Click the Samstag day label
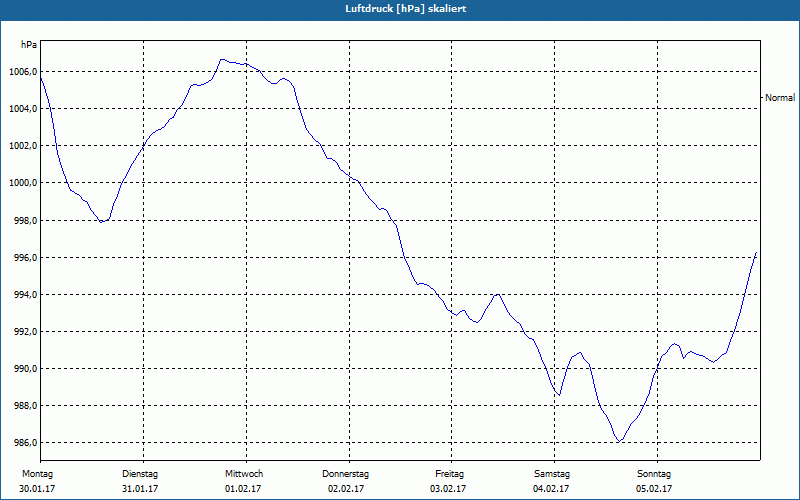Image resolution: width=800 pixels, height=500 pixels. click(552, 474)
